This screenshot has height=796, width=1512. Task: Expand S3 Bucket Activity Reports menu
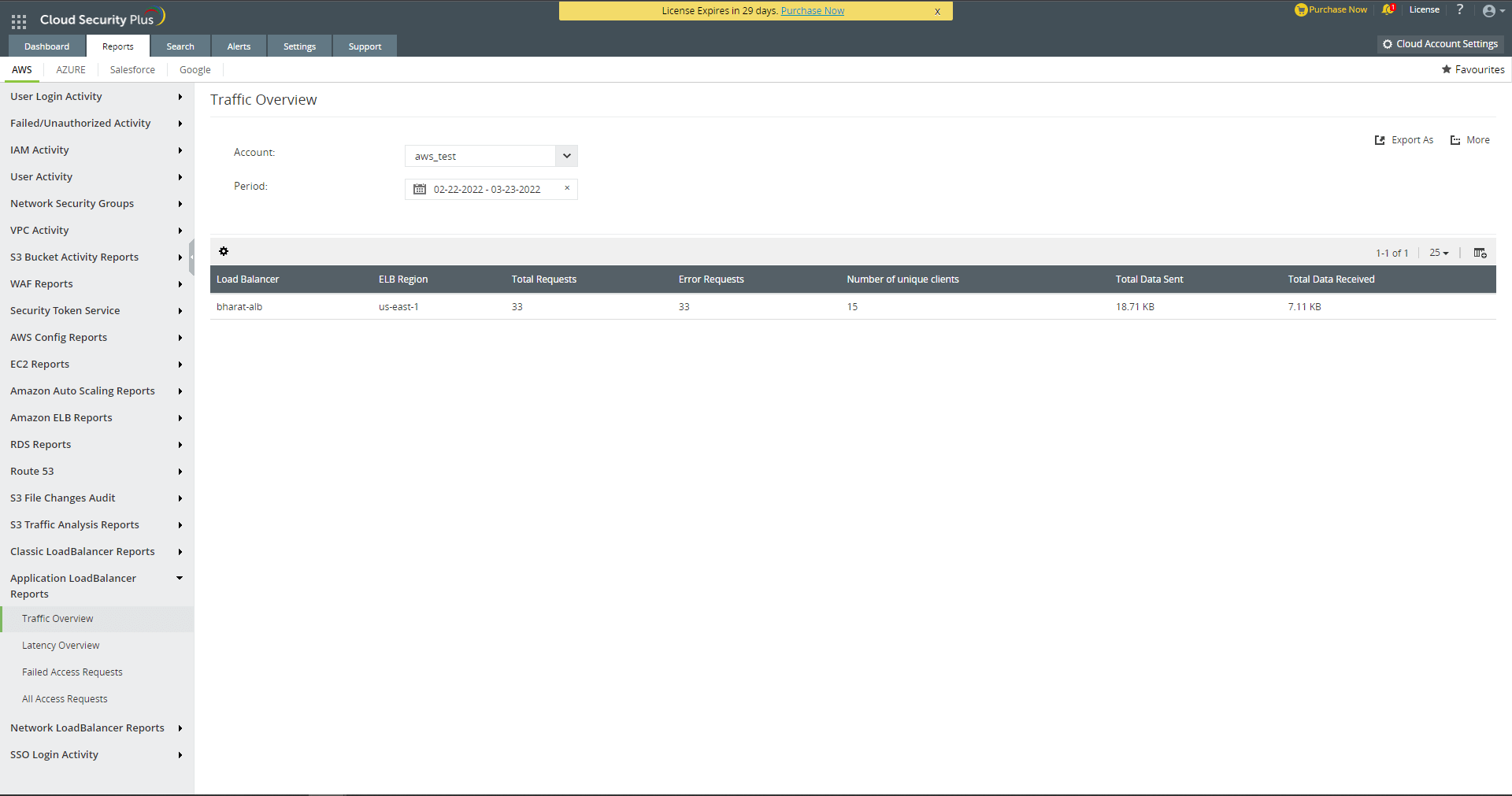pos(97,257)
